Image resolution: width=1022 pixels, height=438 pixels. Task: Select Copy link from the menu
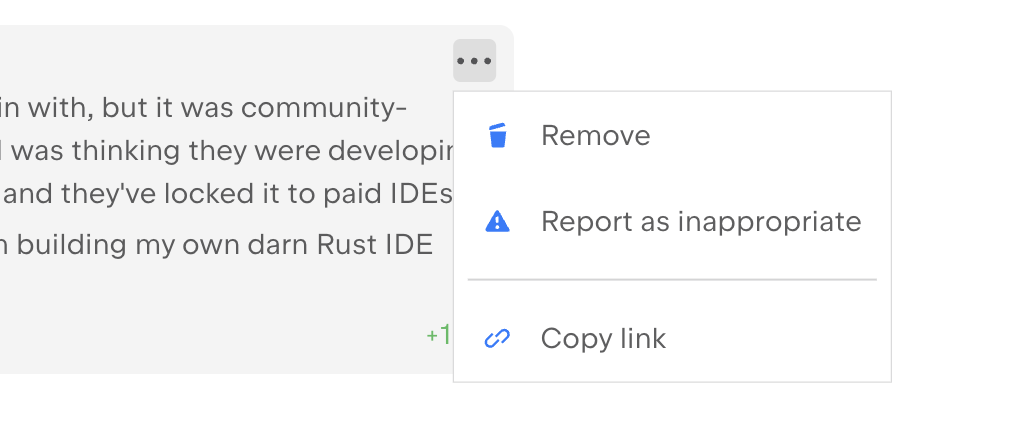click(x=672, y=338)
